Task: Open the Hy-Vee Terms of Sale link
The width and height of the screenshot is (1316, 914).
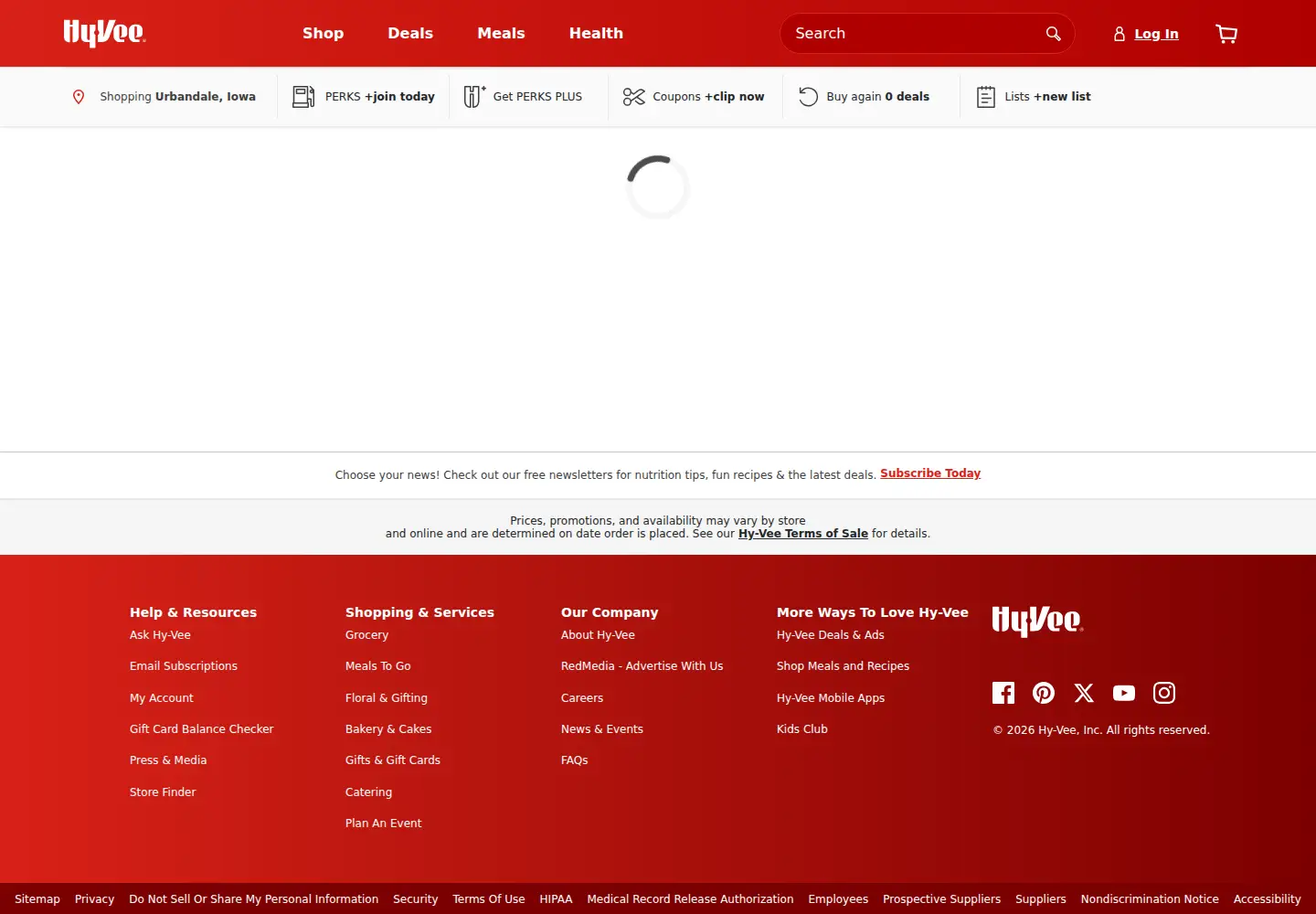Action: (x=803, y=534)
